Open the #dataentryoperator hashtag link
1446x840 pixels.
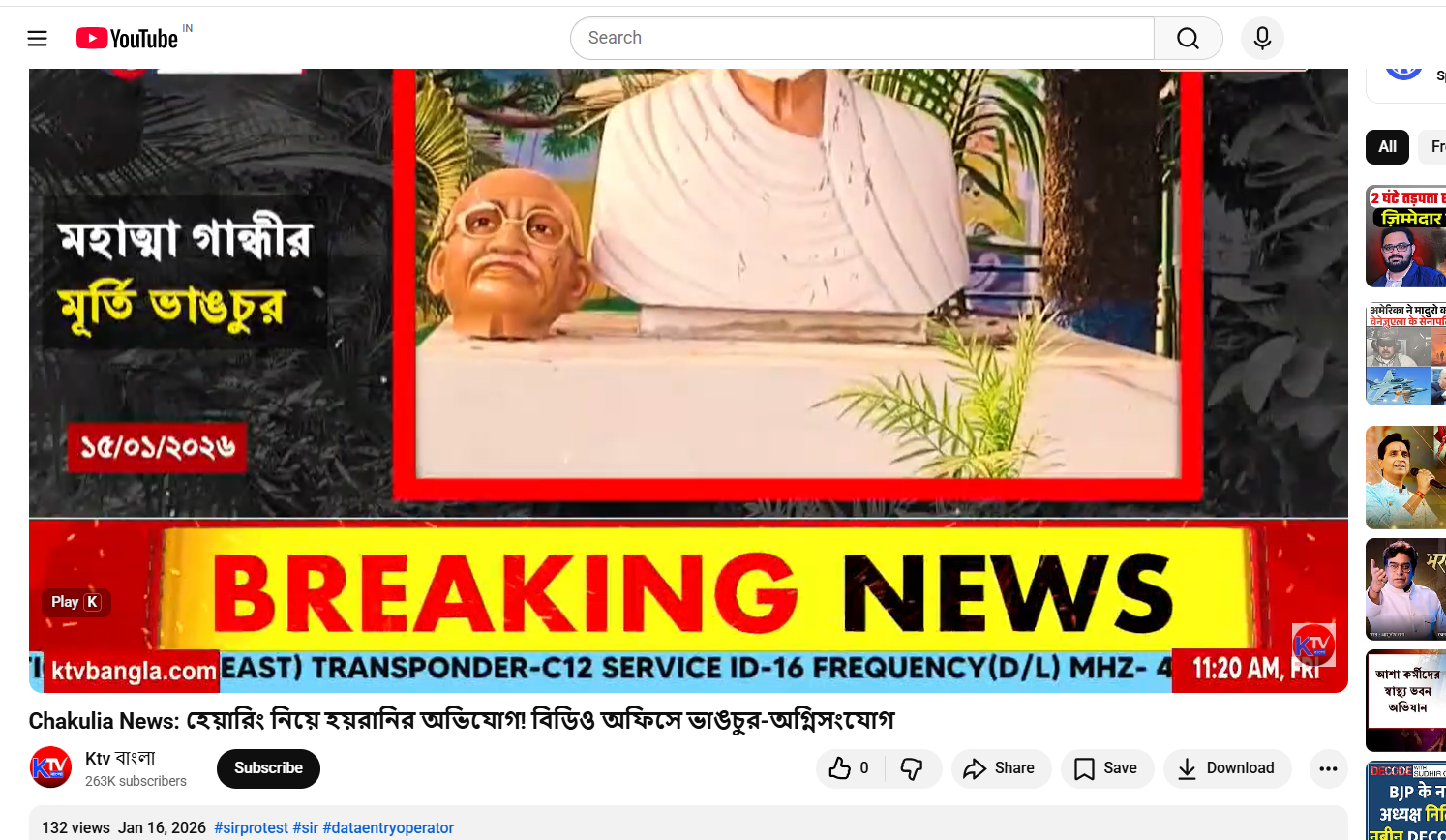[x=388, y=828]
